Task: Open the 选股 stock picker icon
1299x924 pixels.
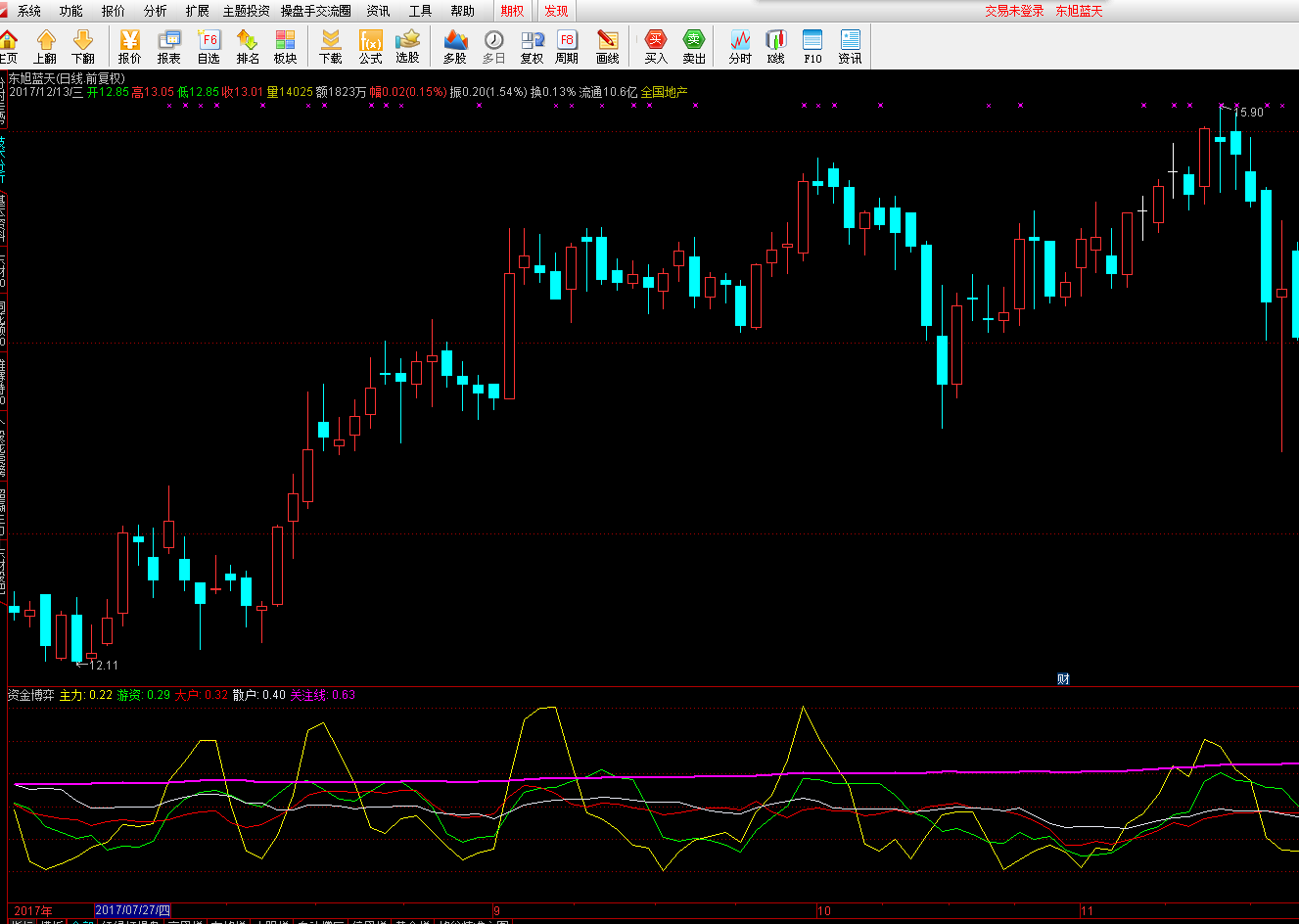Action: pyautogui.click(x=407, y=46)
